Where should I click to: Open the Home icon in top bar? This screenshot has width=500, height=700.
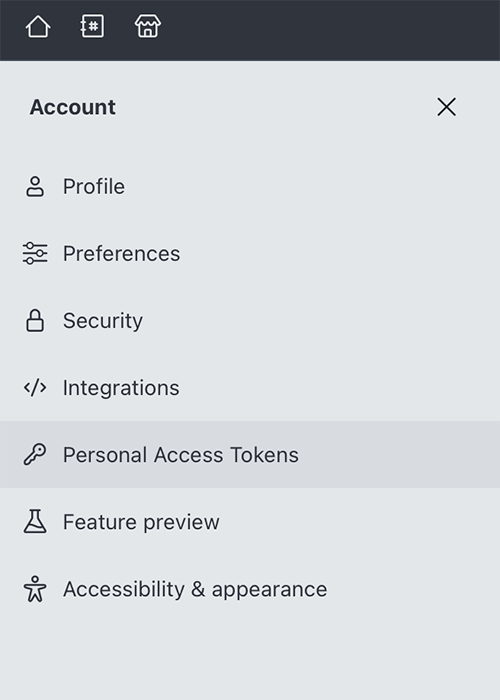pos(38,26)
